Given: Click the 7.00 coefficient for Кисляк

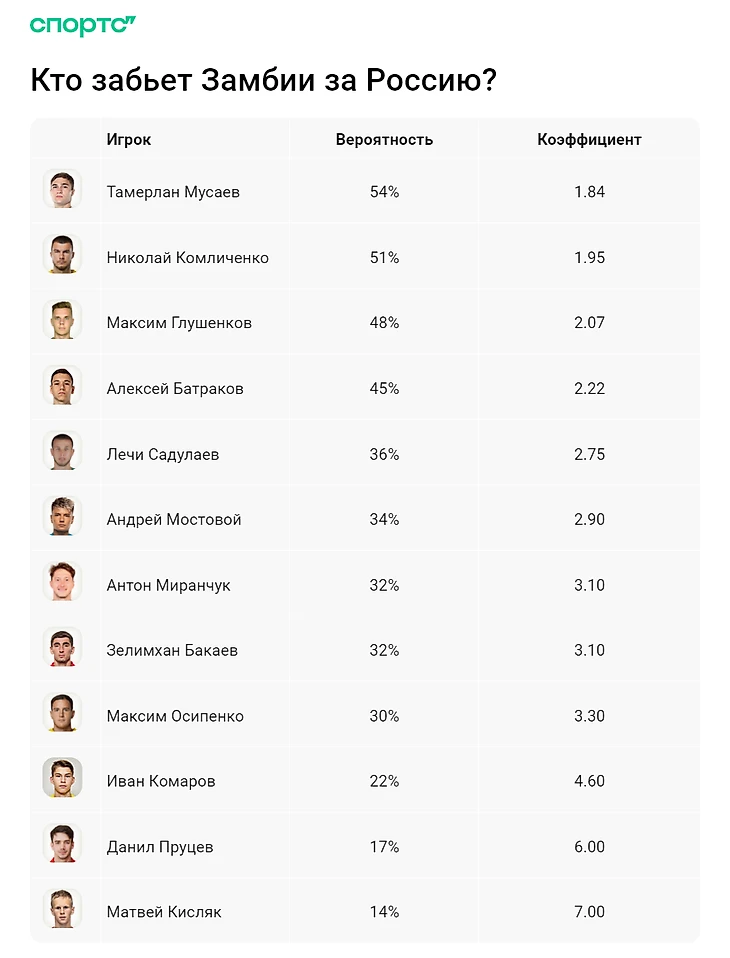Looking at the screenshot, I should coord(589,912).
